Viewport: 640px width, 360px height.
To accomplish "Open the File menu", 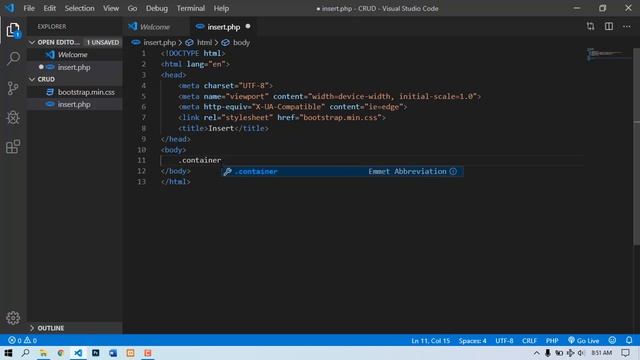I will pos(29,8).
